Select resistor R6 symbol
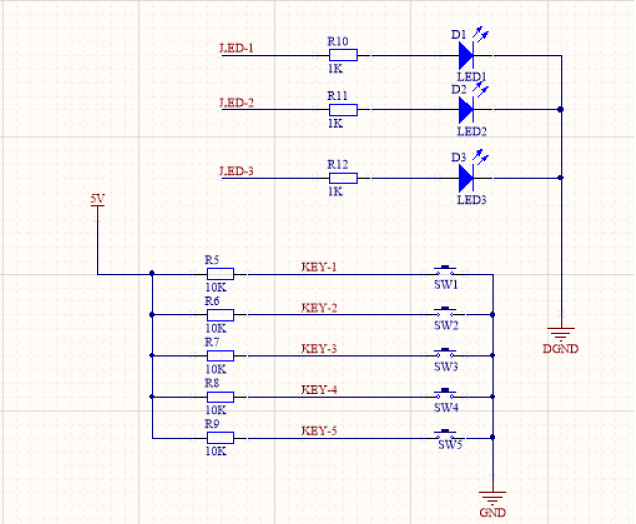The width and height of the screenshot is (636, 524). (x=220, y=315)
